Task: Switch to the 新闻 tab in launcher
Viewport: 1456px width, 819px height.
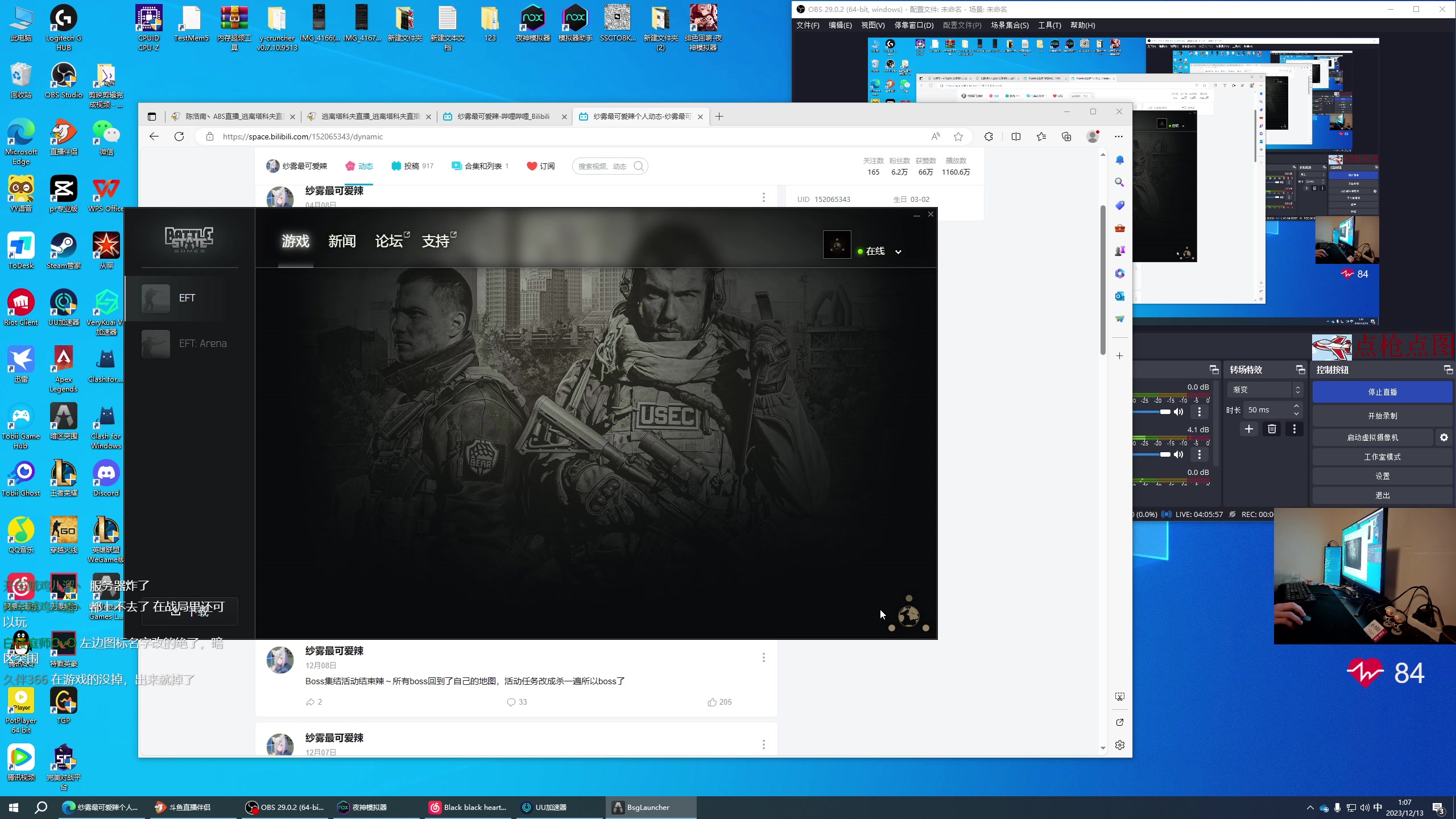Action: tap(342, 241)
